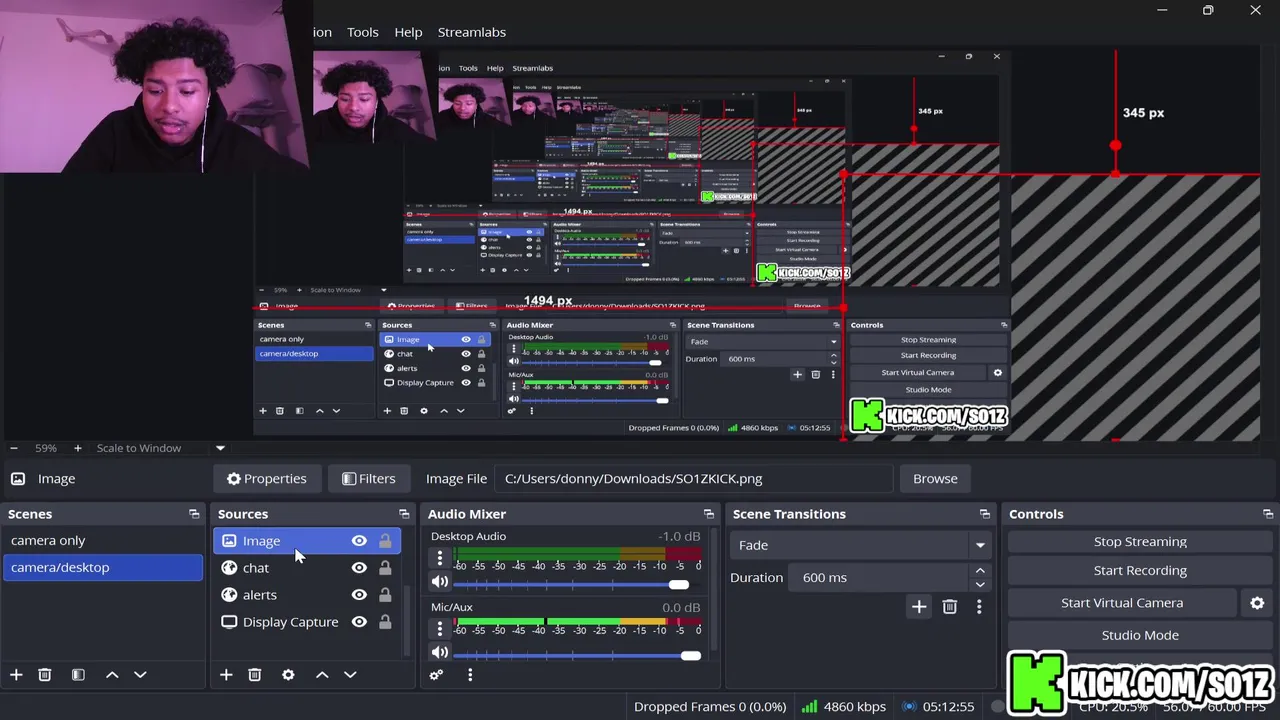Select the Display Capture source
The image size is (1280, 720).
pyautogui.click(x=290, y=622)
